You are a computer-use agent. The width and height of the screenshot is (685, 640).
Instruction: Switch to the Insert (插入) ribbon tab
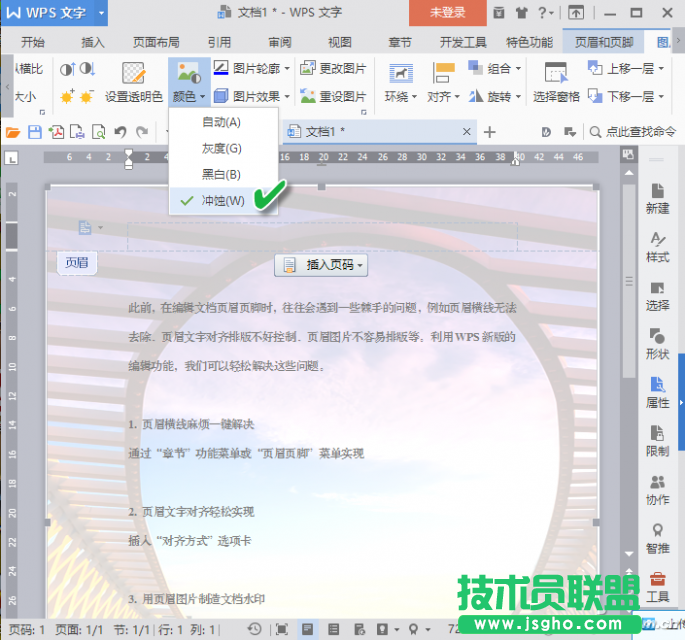93,42
